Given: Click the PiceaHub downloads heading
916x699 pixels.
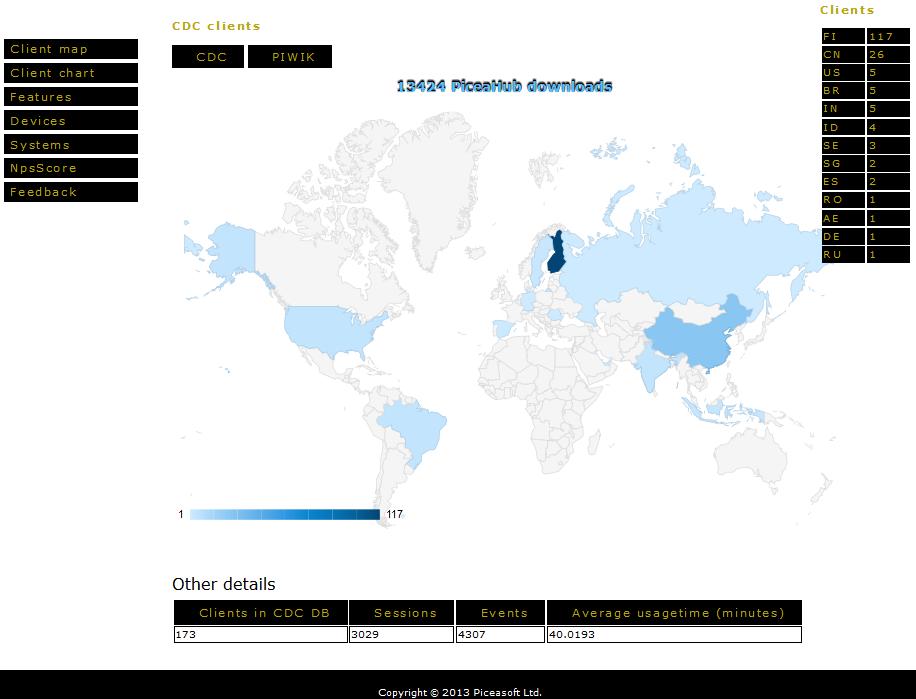Looking at the screenshot, I should pyautogui.click(x=504, y=86).
